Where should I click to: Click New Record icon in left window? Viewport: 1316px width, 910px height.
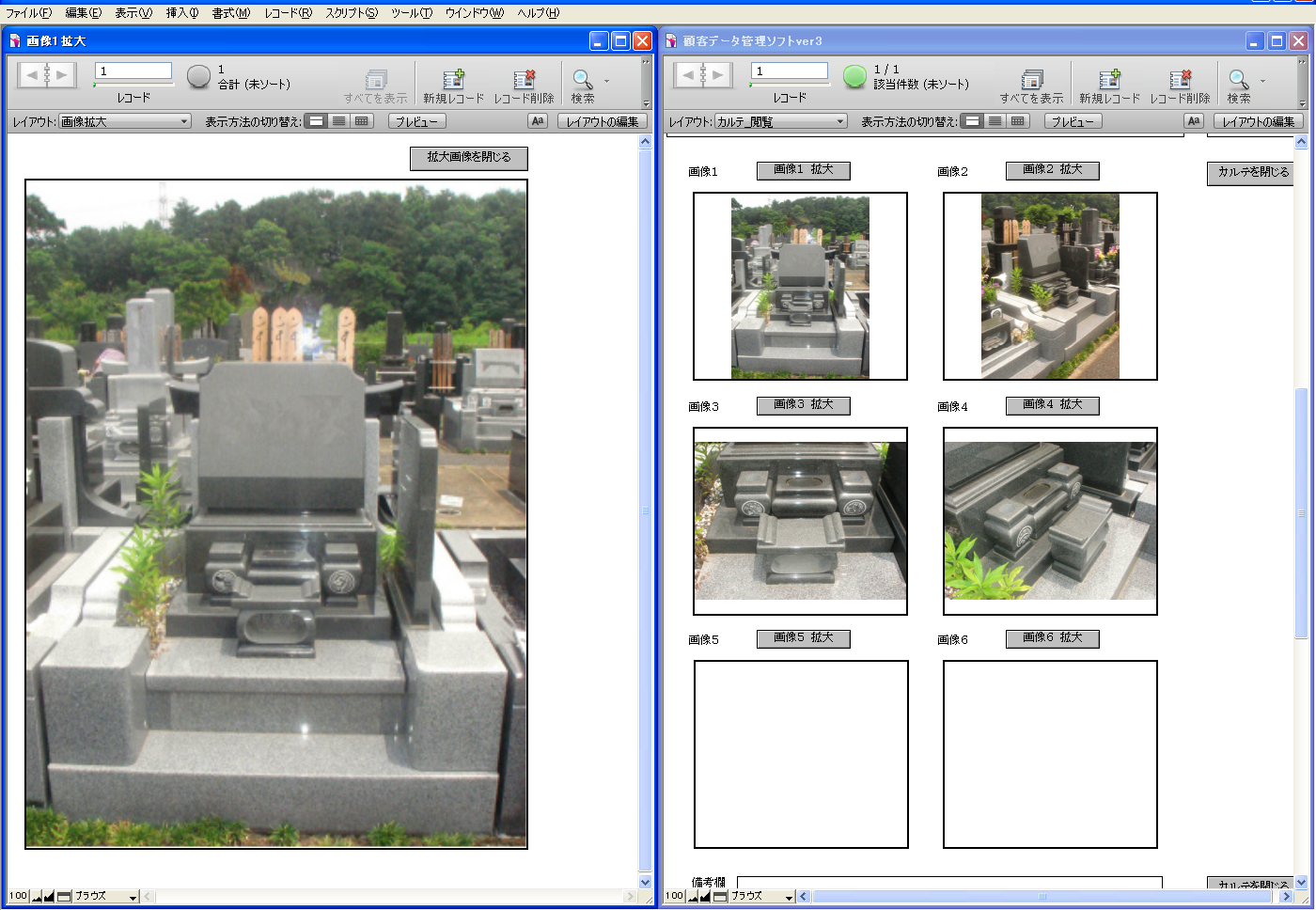tap(453, 79)
